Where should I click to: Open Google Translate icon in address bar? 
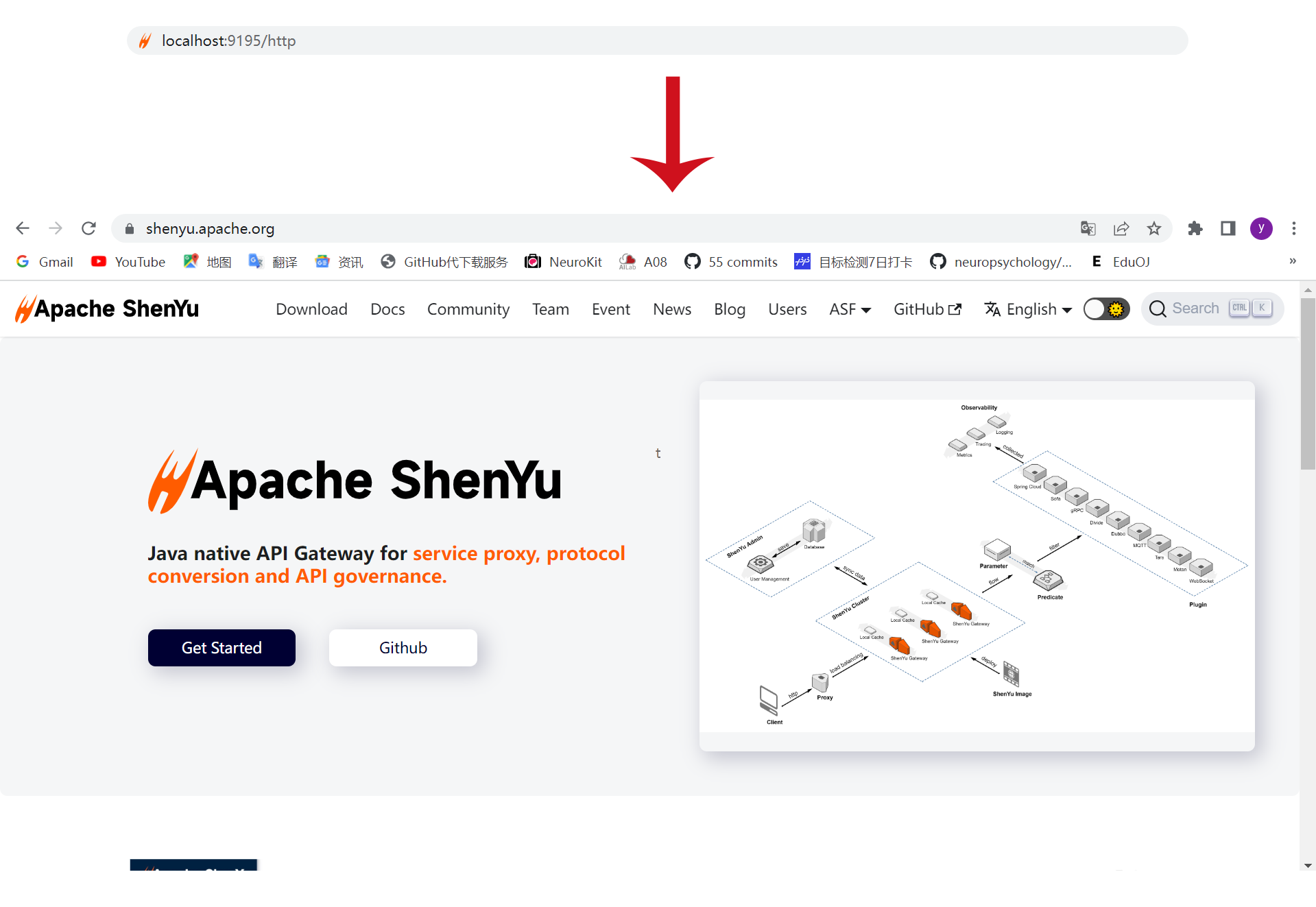1088,228
